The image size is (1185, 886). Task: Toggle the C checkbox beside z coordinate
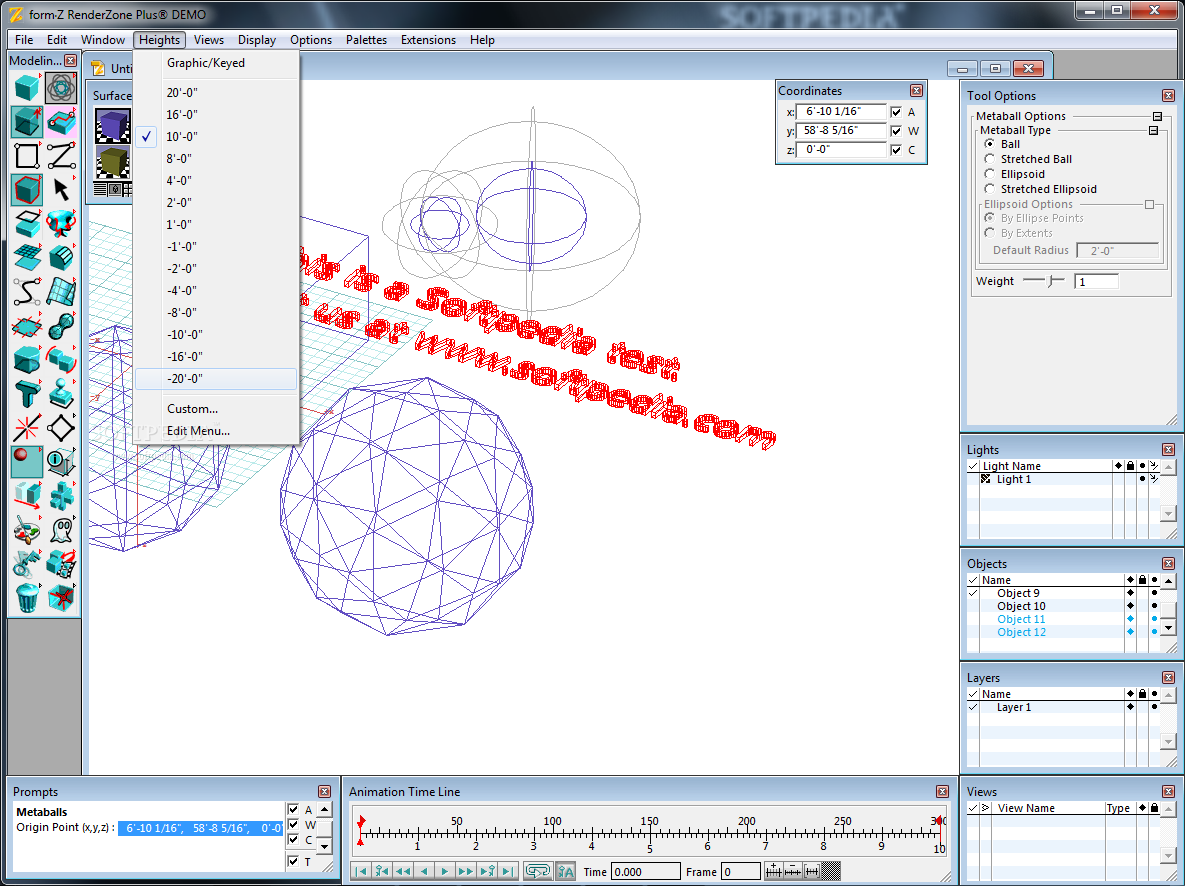click(896, 150)
